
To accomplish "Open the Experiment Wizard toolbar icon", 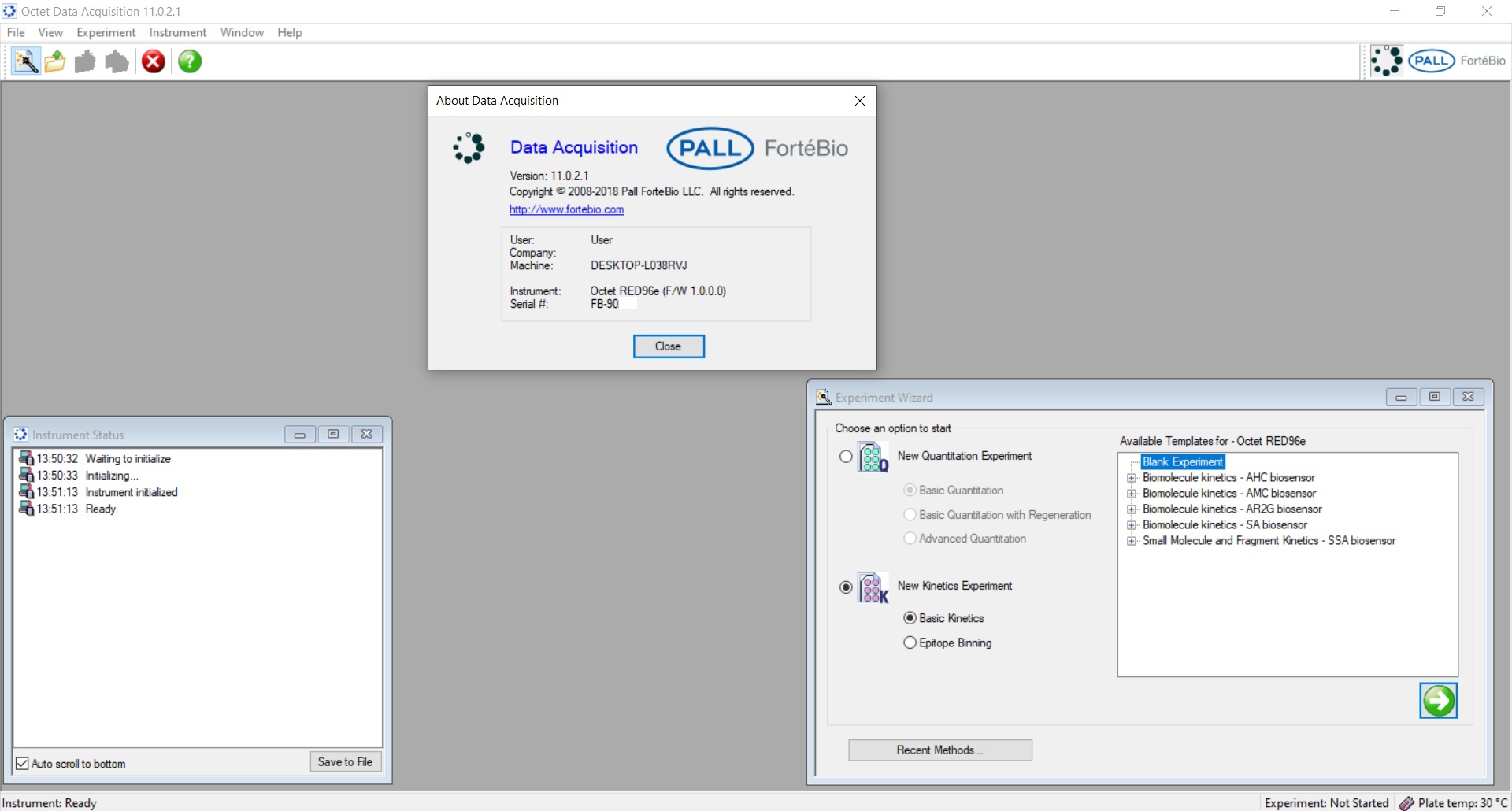I will (26, 61).
